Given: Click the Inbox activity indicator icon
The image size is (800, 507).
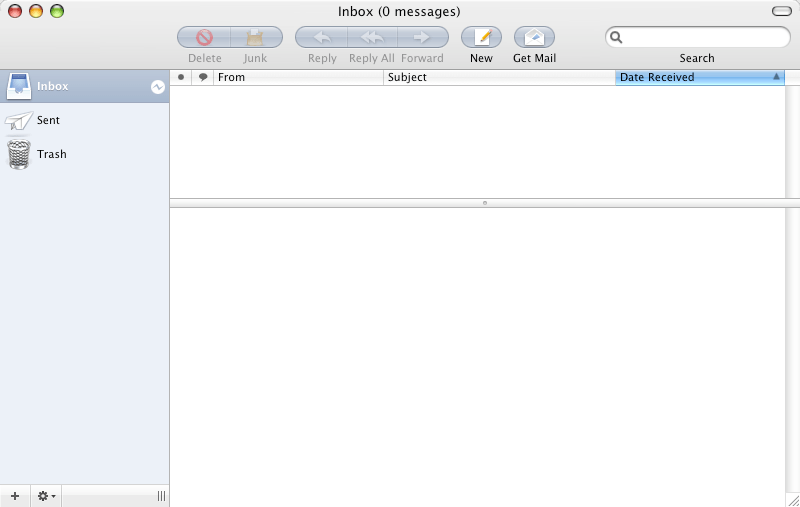Looking at the screenshot, I should click(x=158, y=87).
